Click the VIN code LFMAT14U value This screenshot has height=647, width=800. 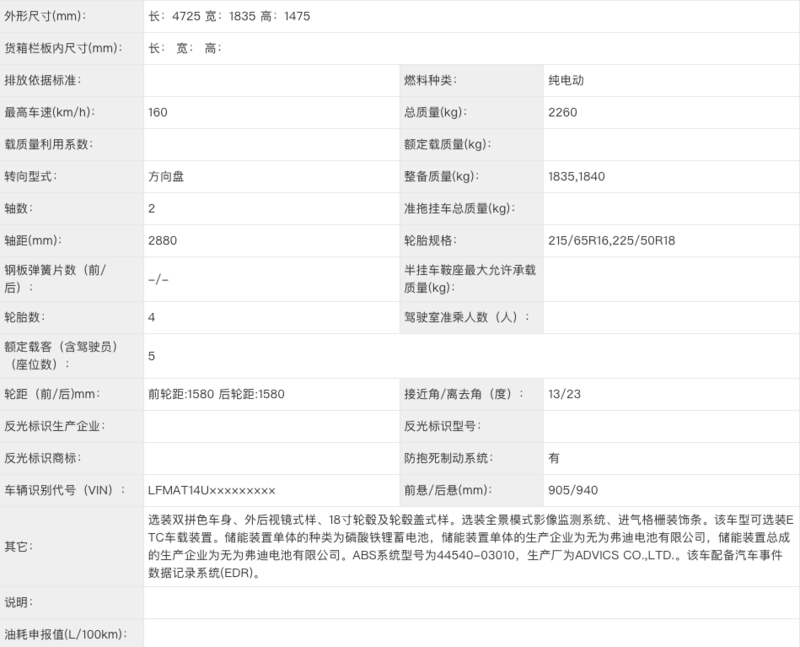(x=210, y=490)
